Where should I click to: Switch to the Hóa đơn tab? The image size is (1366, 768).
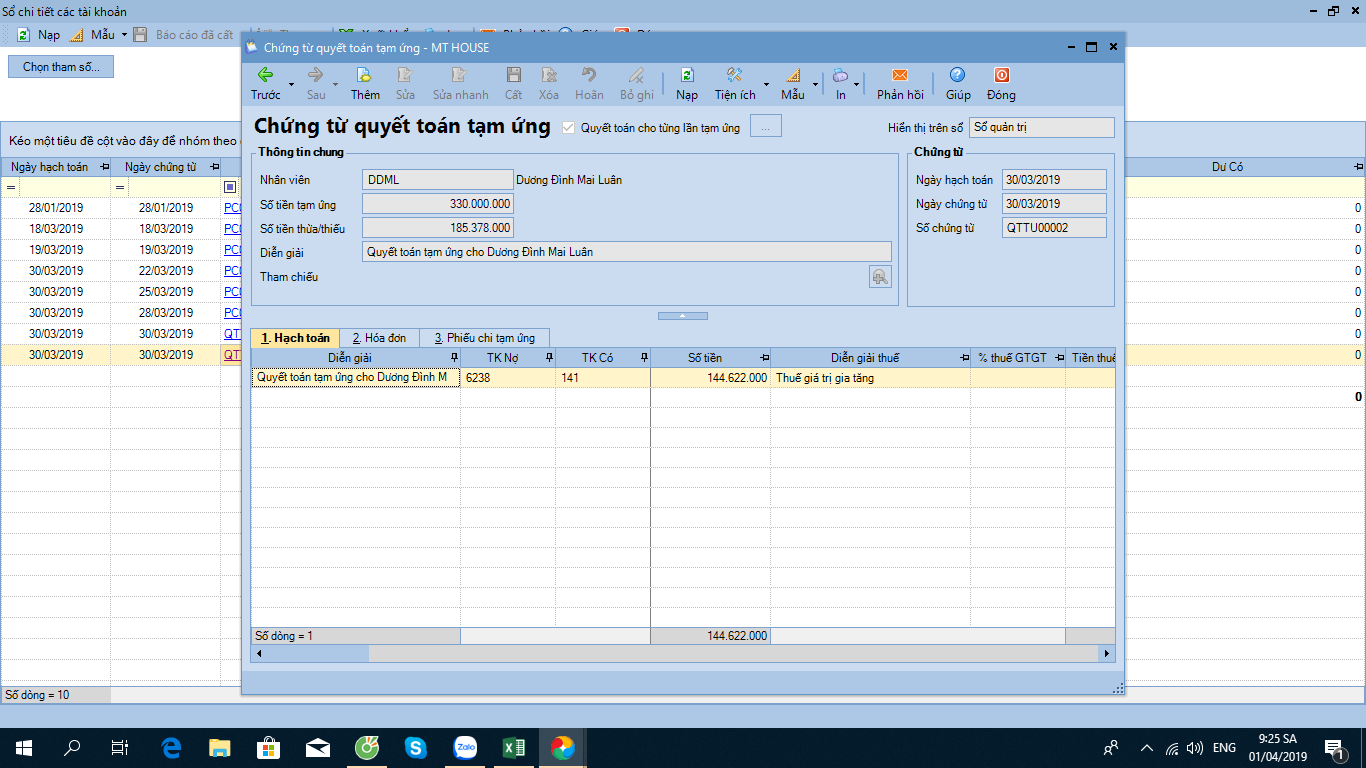tap(379, 338)
